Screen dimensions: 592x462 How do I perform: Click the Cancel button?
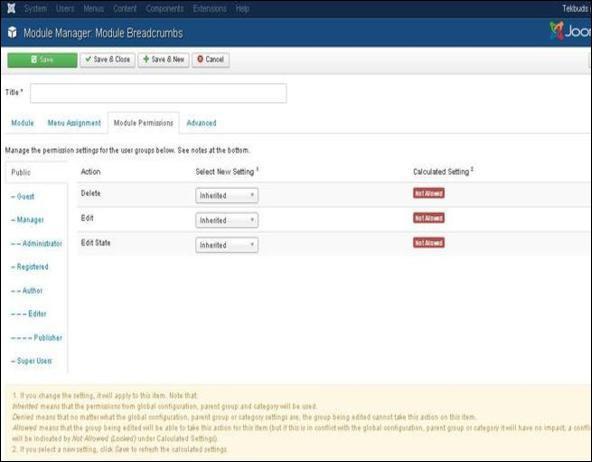coord(211,60)
